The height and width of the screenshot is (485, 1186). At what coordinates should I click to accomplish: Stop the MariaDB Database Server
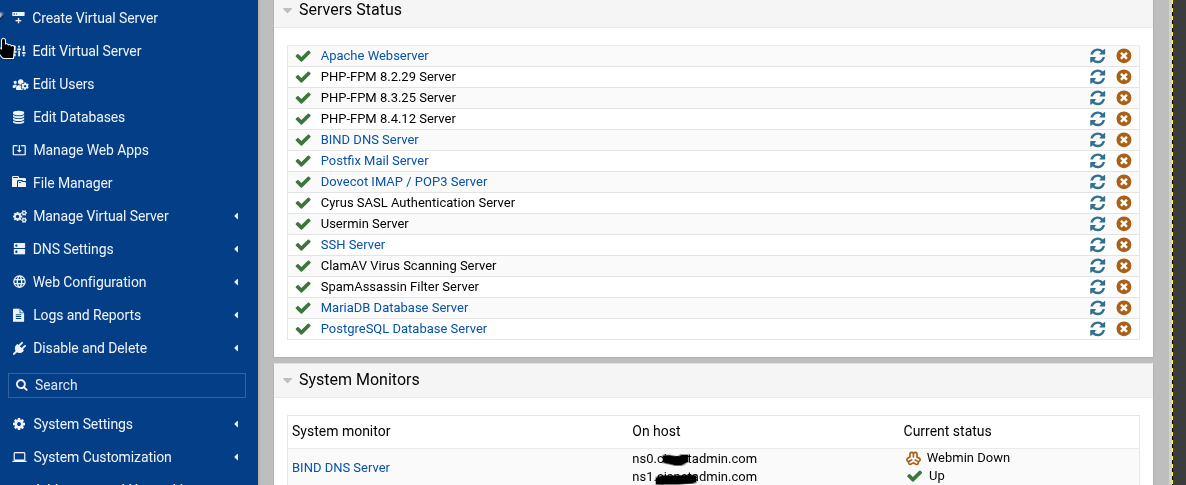pyautogui.click(x=1123, y=308)
